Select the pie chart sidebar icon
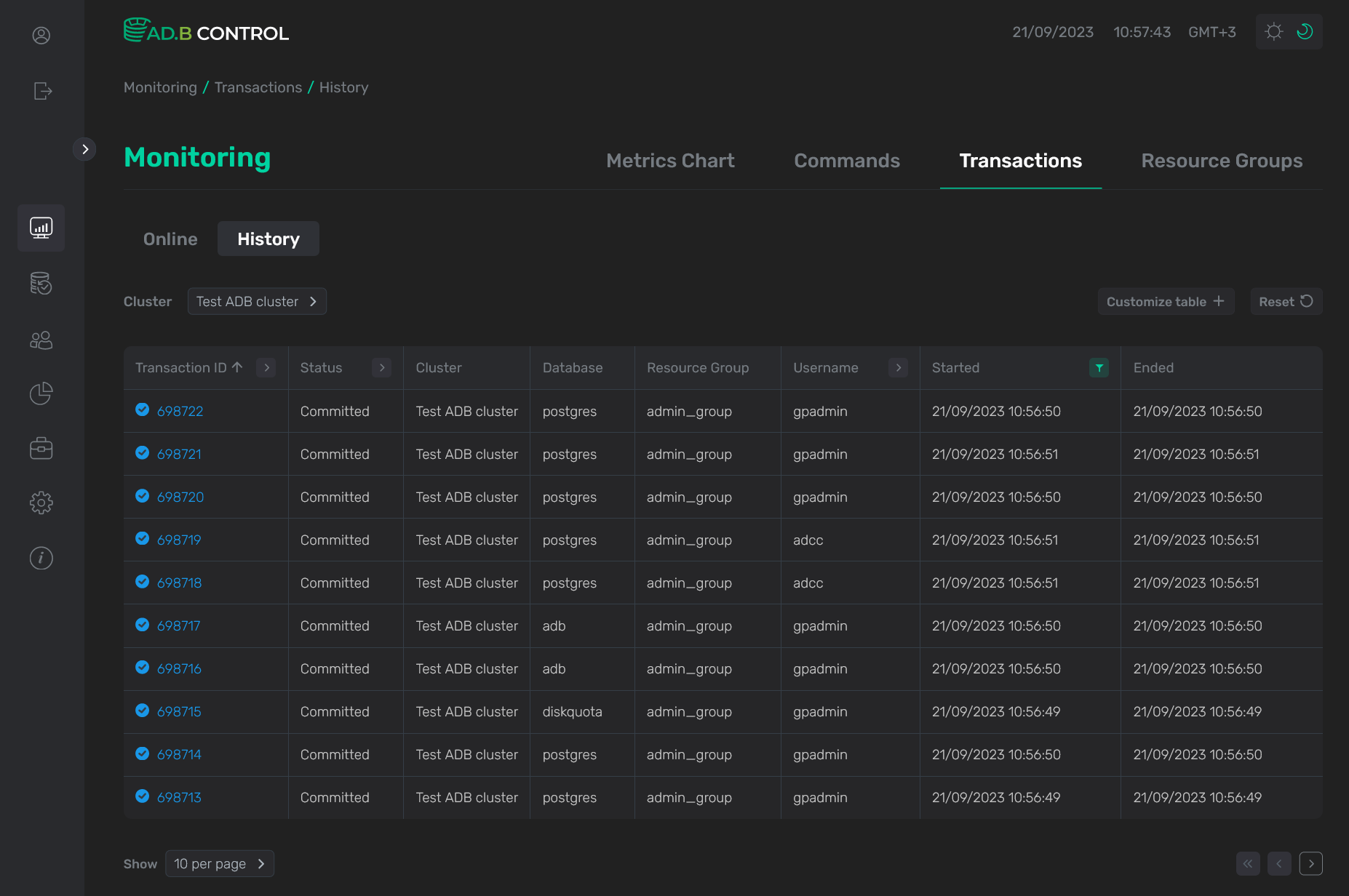 pyautogui.click(x=41, y=393)
